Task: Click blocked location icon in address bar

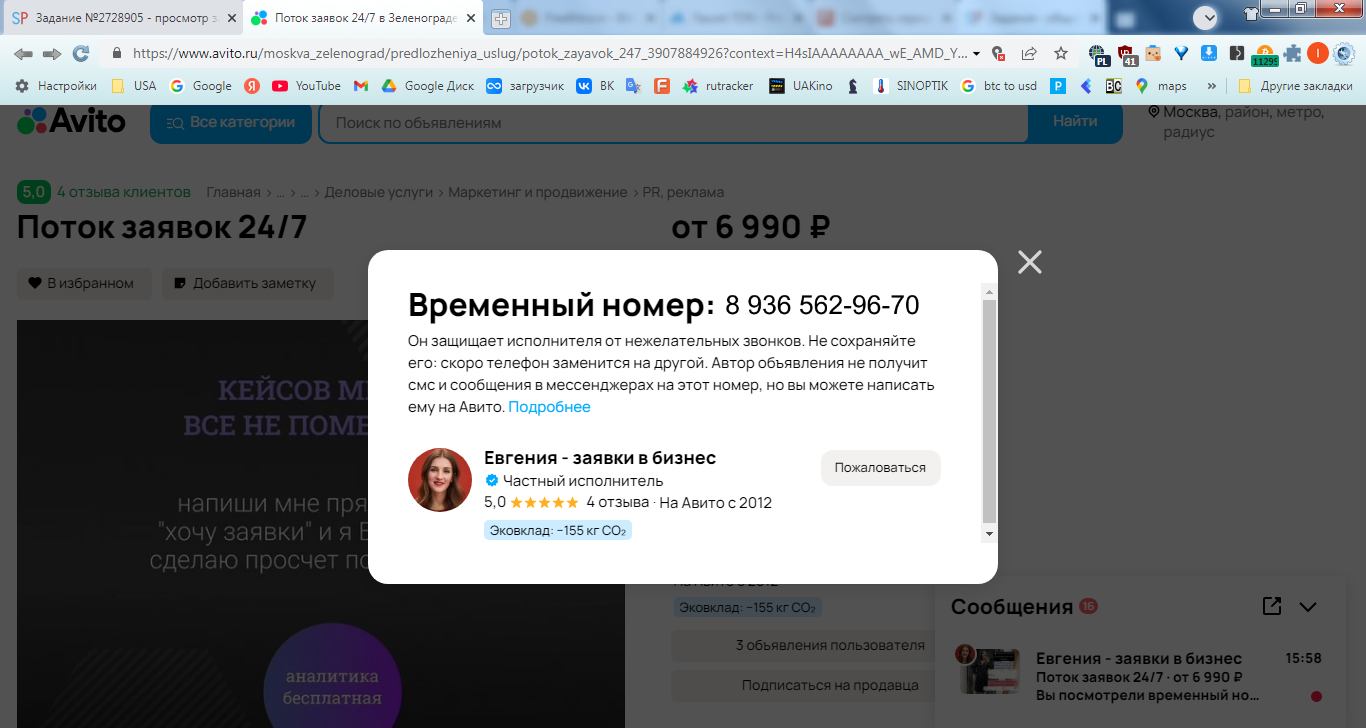Action: (997, 53)
